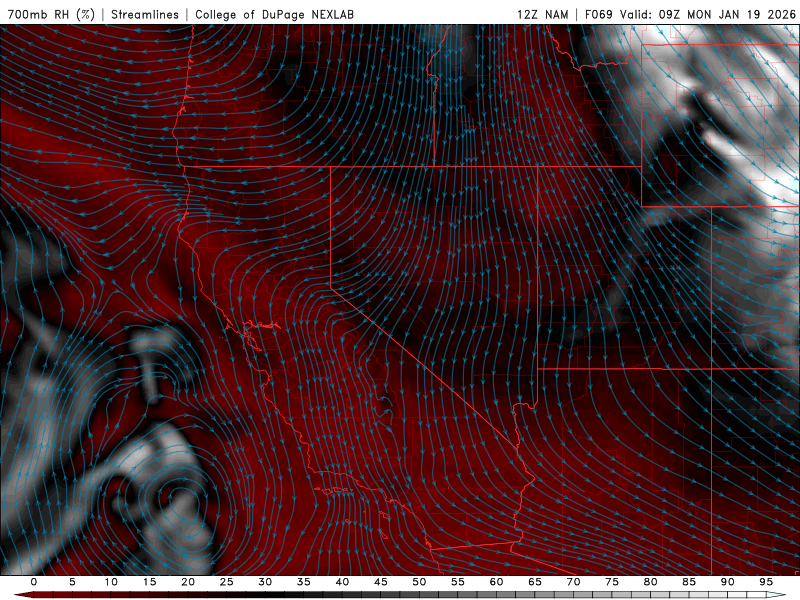
Task: Click the colorbar label "50"
Action: pos(419,582)
